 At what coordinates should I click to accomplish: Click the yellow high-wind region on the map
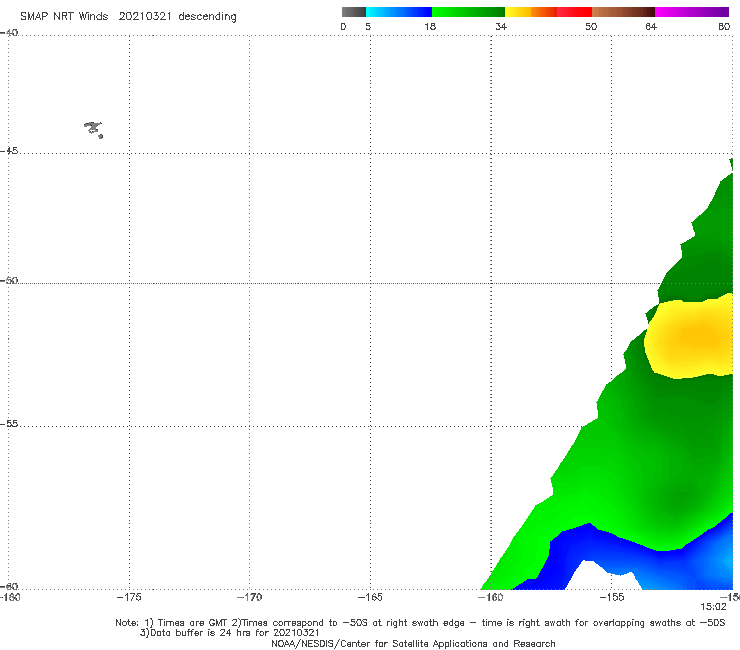(x=689, y=336)
